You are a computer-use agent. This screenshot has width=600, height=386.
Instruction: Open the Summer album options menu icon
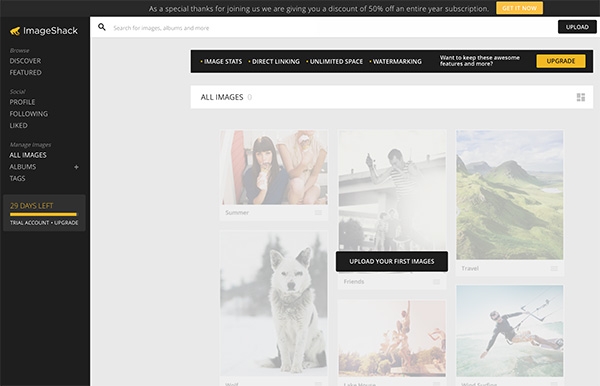pos(318,212)
